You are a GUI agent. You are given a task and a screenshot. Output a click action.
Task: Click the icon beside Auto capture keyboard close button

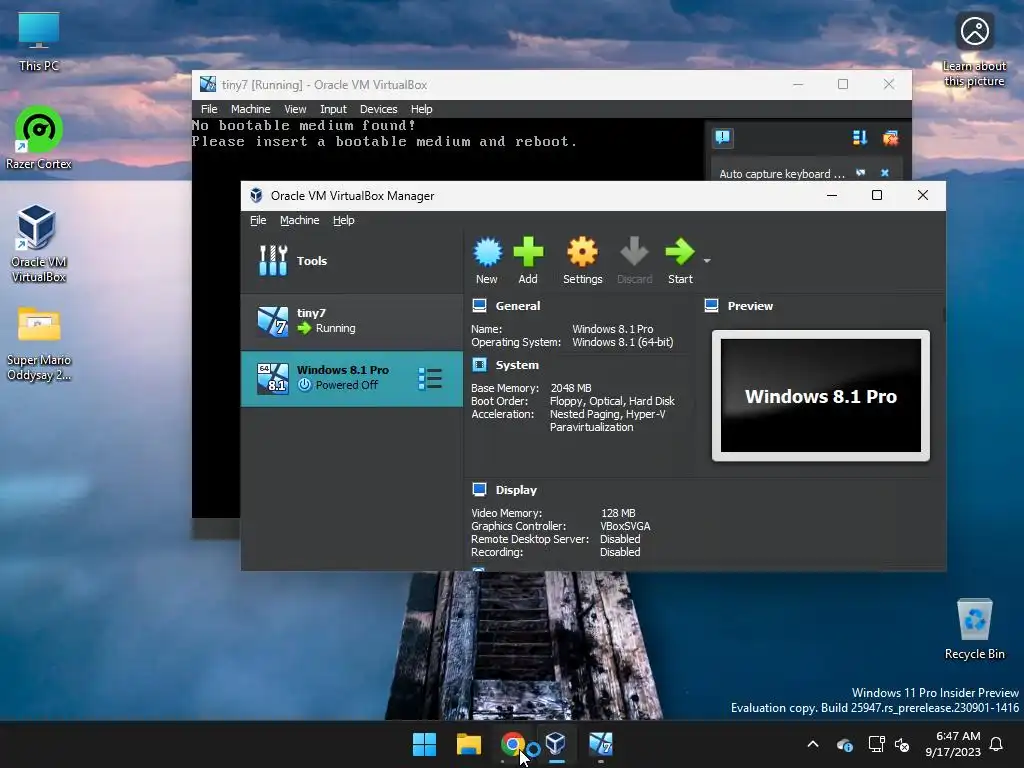click(x=861, y=173)
